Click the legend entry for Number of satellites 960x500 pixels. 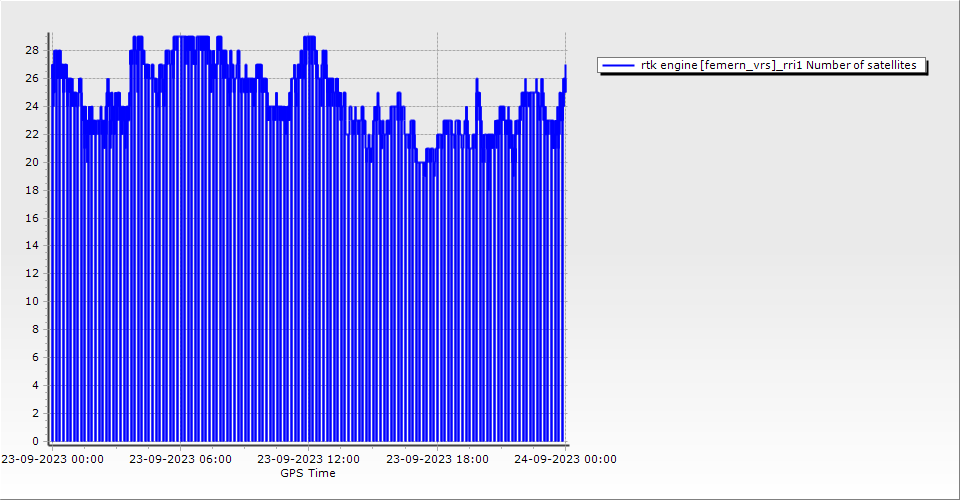tap(778, 65)
